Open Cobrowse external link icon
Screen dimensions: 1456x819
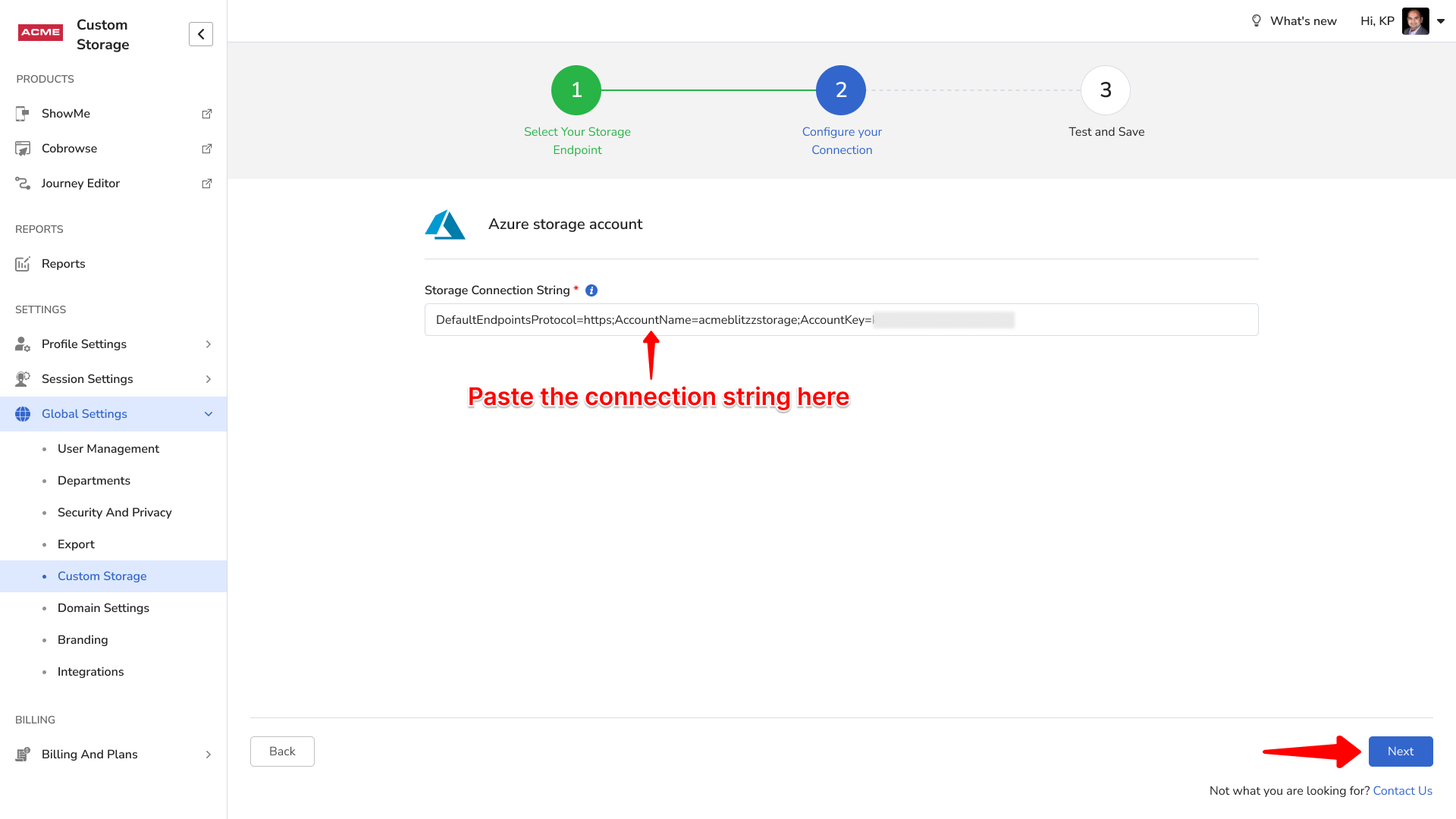point(206,149)
